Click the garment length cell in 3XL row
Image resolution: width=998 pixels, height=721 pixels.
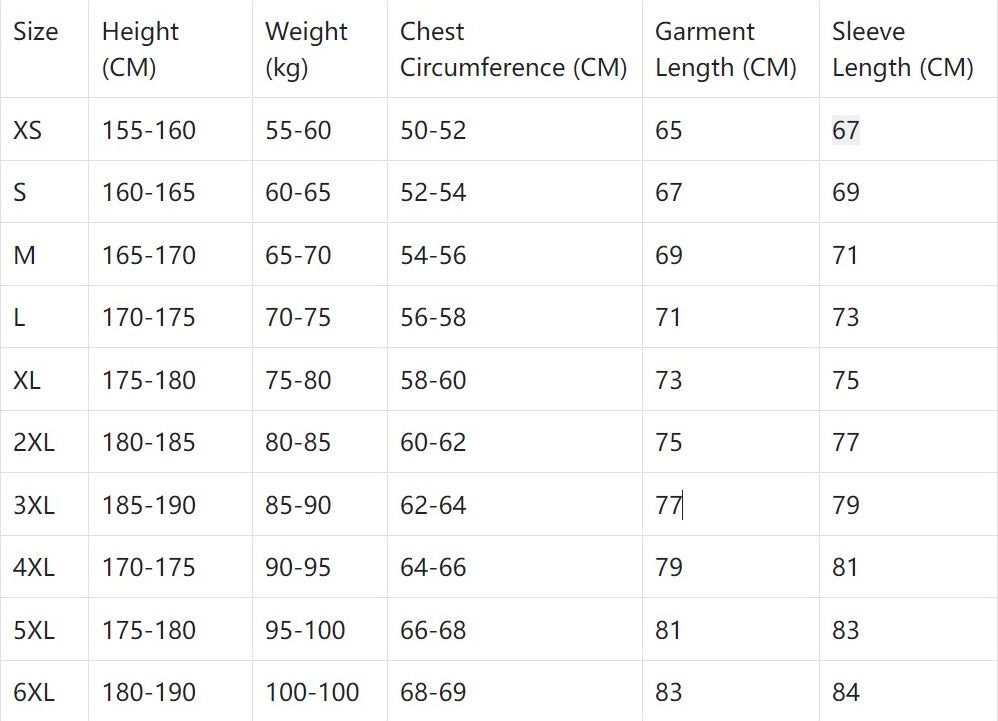[x=669, y=505]
